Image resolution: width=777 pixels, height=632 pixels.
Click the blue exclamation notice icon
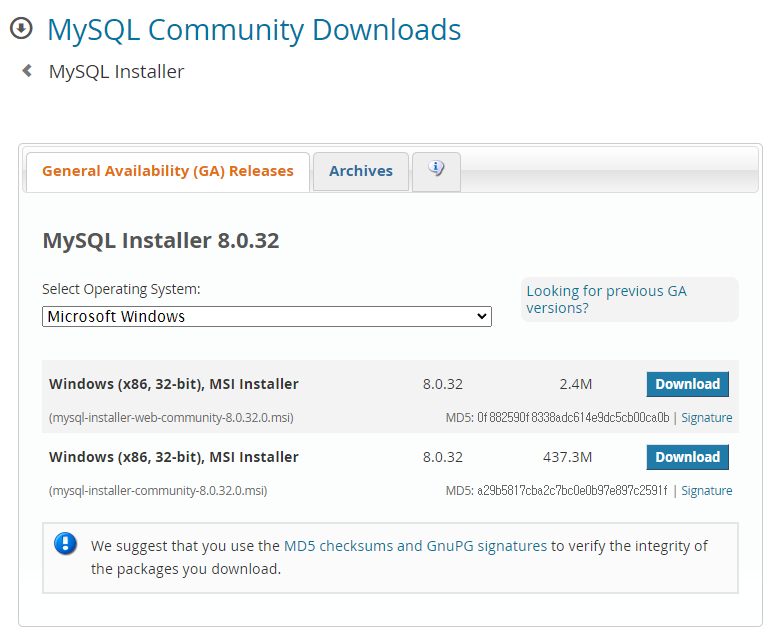tap(65, 544)
